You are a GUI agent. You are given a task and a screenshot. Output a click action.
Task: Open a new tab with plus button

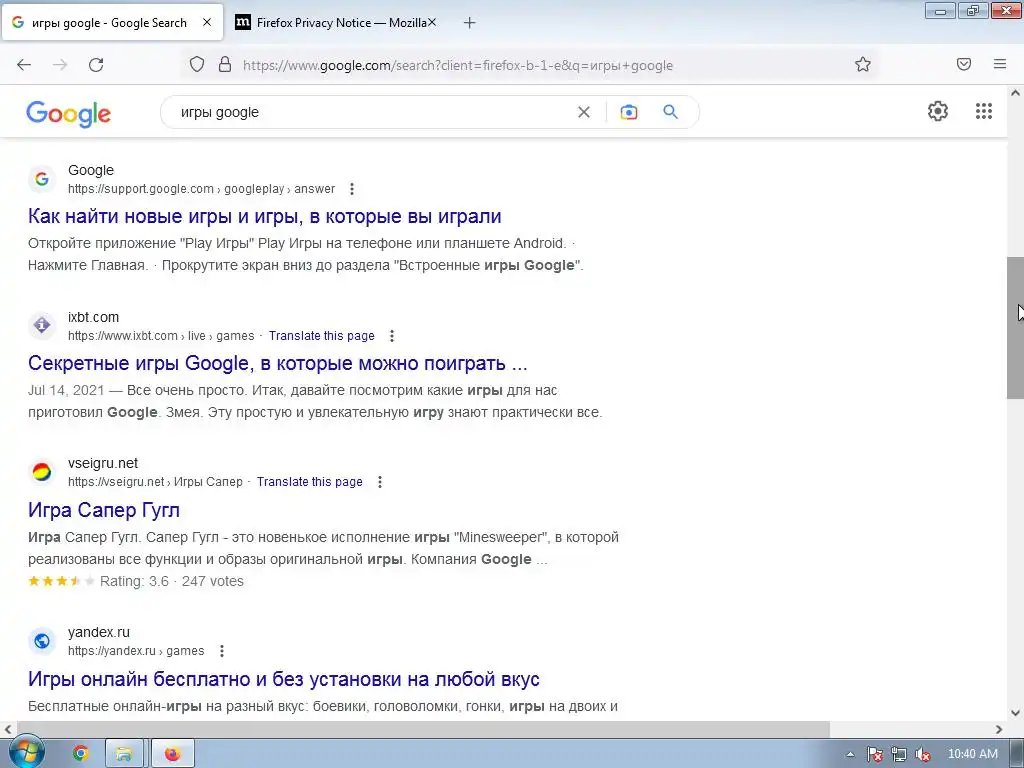[470, 23]
